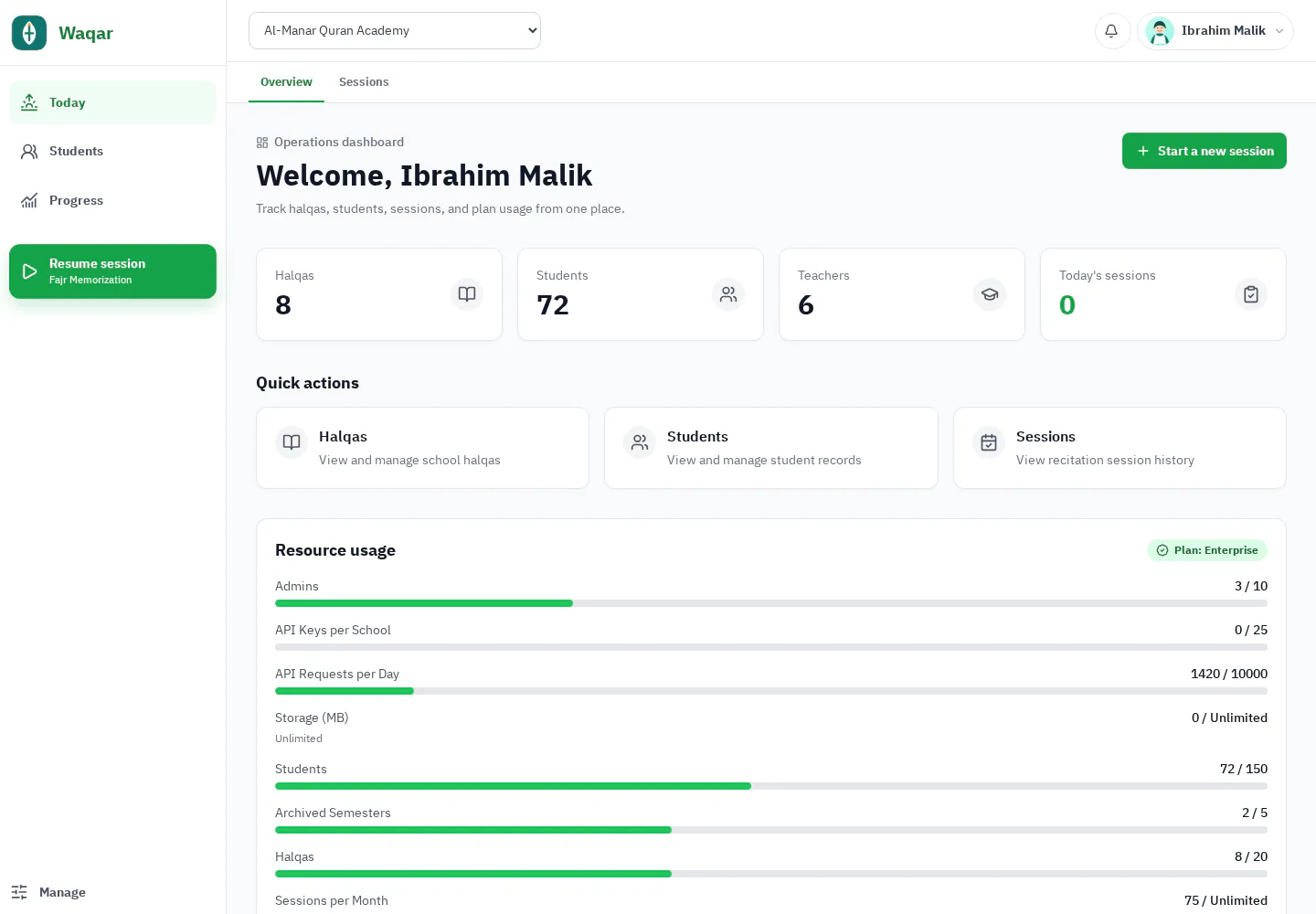Click the '8 / 20' halqas value
This screenshot has height=914, width=1316.
[1251, 856]
